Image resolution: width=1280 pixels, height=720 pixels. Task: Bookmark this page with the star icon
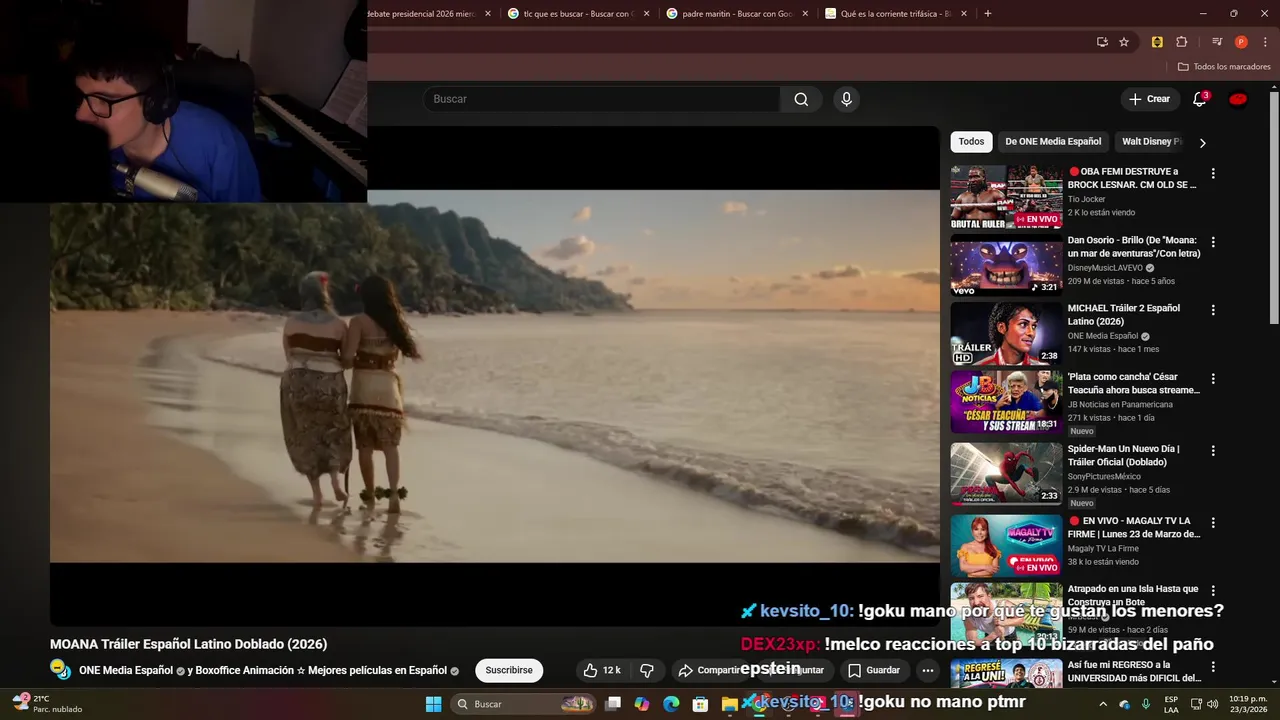coord(1124,42)
